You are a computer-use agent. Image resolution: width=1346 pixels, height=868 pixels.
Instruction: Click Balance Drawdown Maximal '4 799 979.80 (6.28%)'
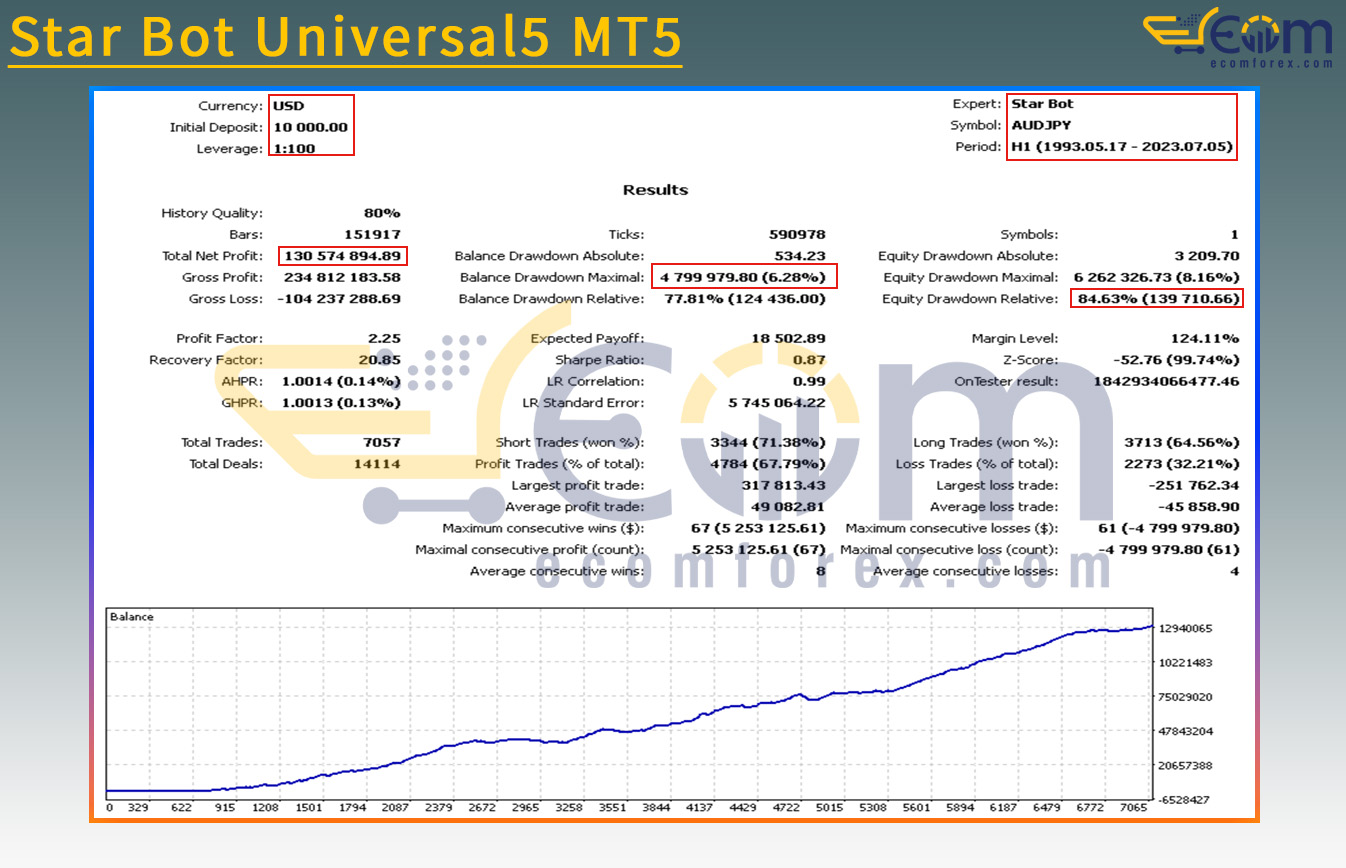pos(742,277)
